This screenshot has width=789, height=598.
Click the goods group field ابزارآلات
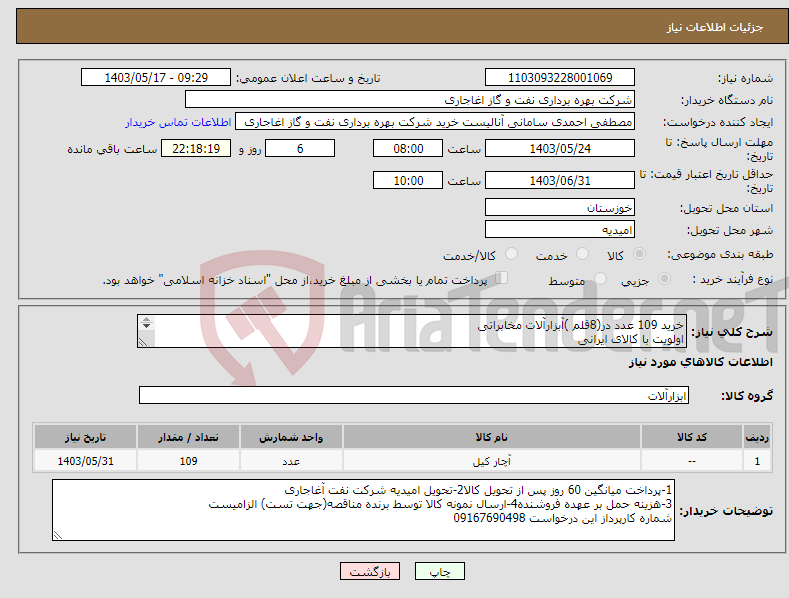pos(414,396)
